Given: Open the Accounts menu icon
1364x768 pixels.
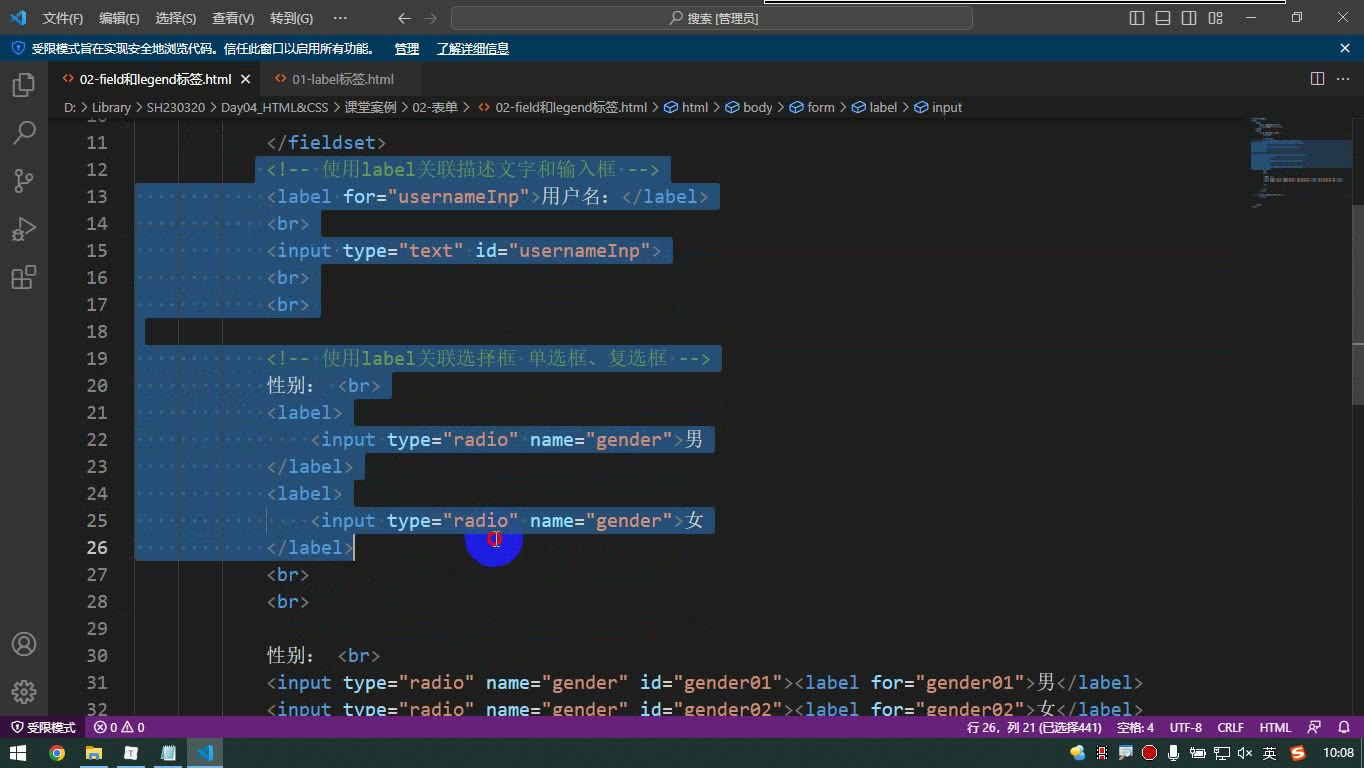Looking at the screenshot, I should (x=23, y=644).
